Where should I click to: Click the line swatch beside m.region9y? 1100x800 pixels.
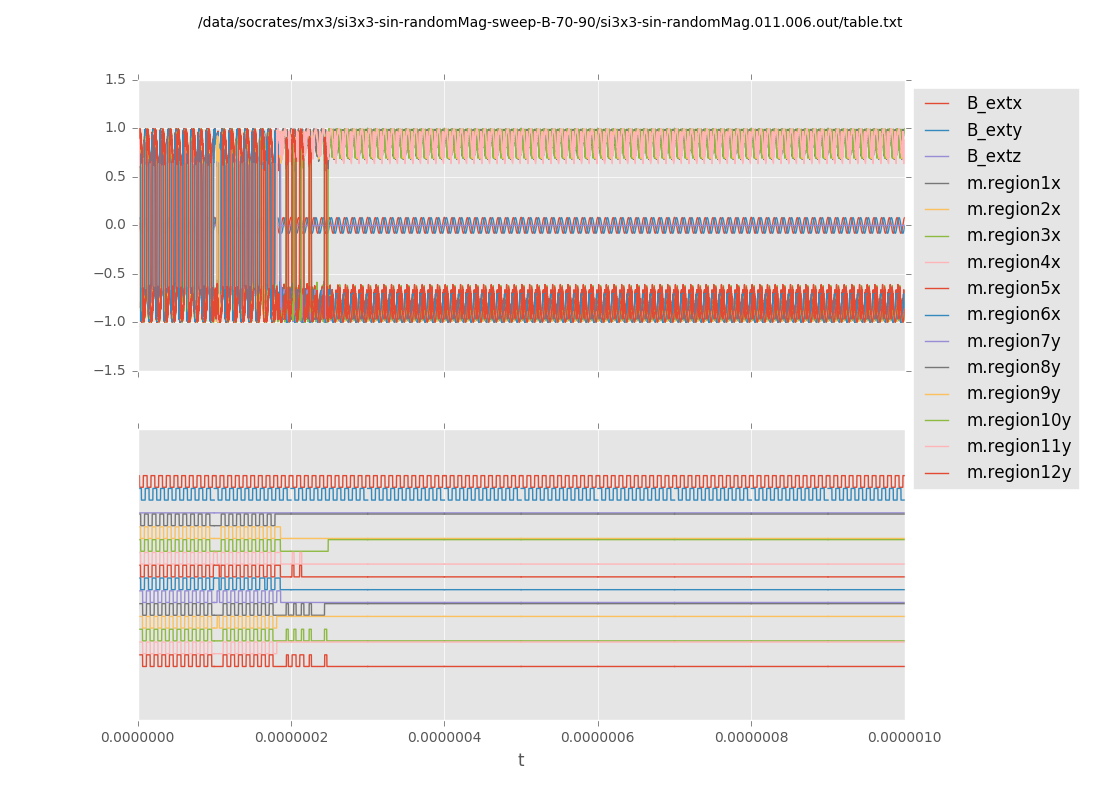937,394
